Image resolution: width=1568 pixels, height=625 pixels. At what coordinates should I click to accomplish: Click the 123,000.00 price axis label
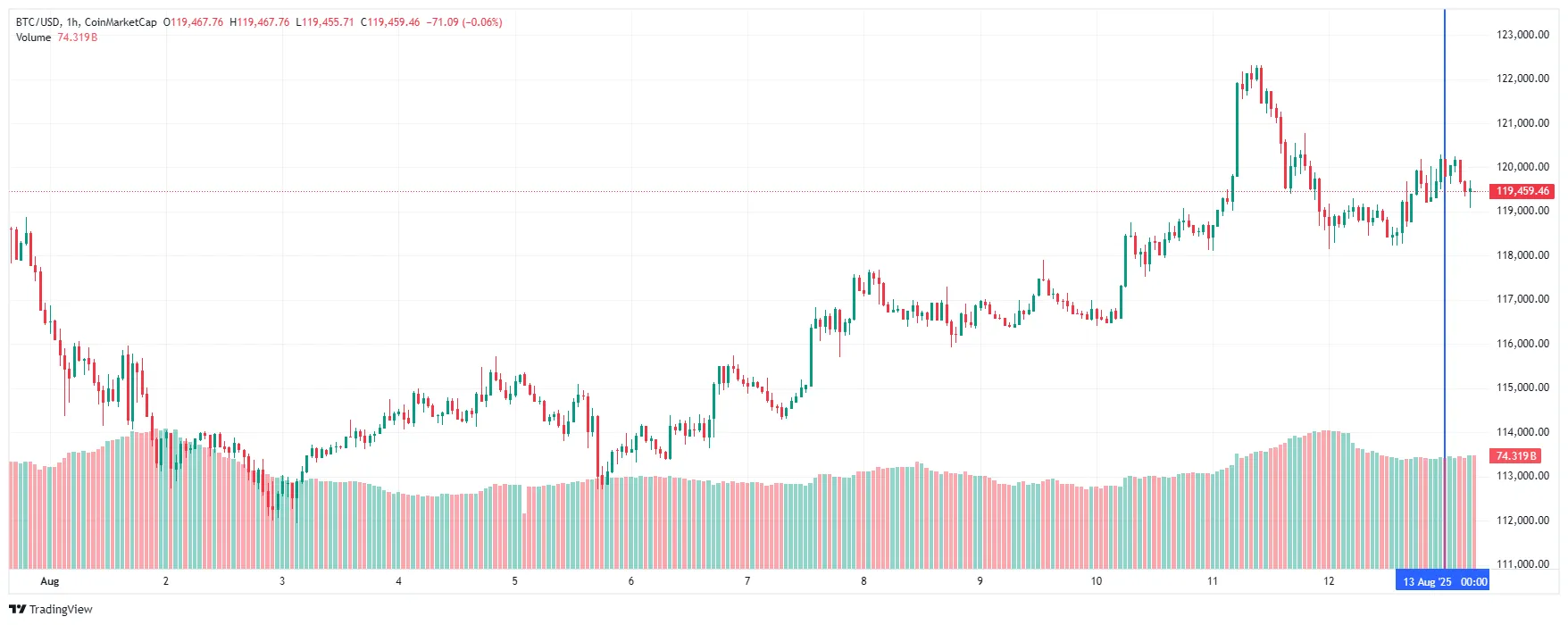[1522, 35]
